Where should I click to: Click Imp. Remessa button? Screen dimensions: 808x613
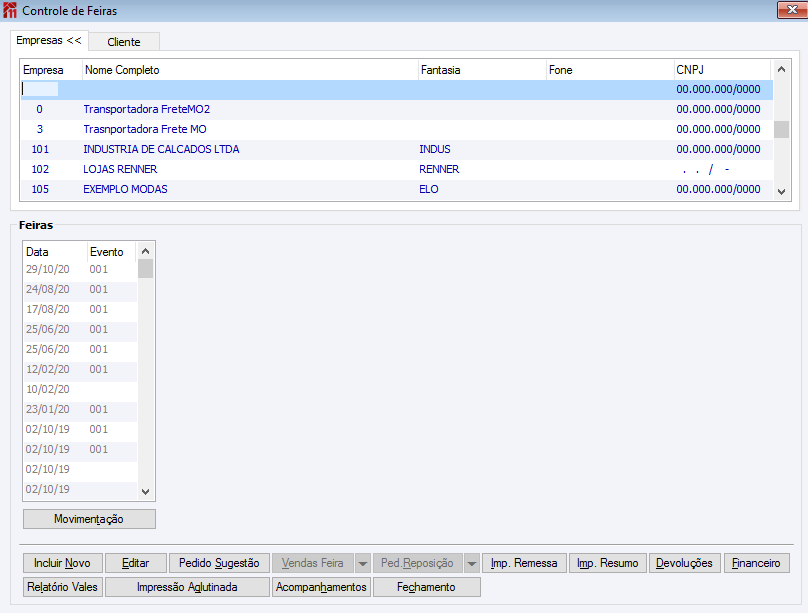click(524, 563)
